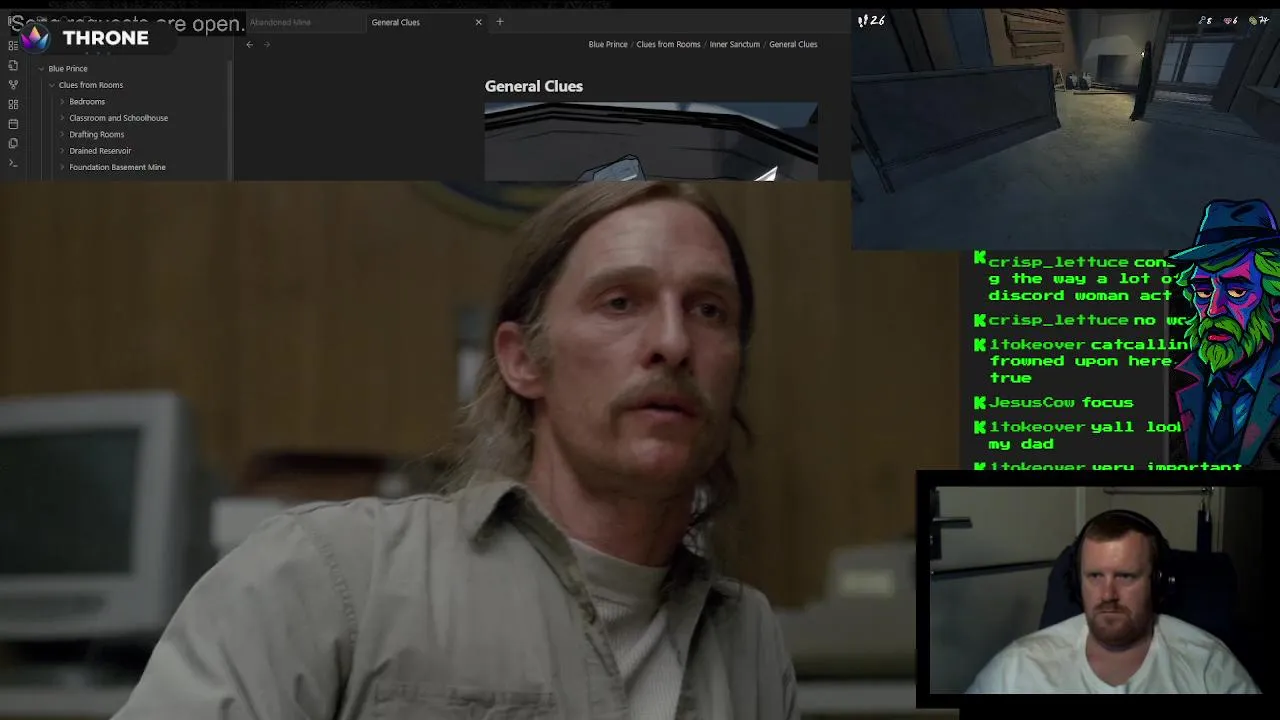Click the step count 26 in game HUD
Screen dimensions: 1280x720
click(x=877, y=20)
